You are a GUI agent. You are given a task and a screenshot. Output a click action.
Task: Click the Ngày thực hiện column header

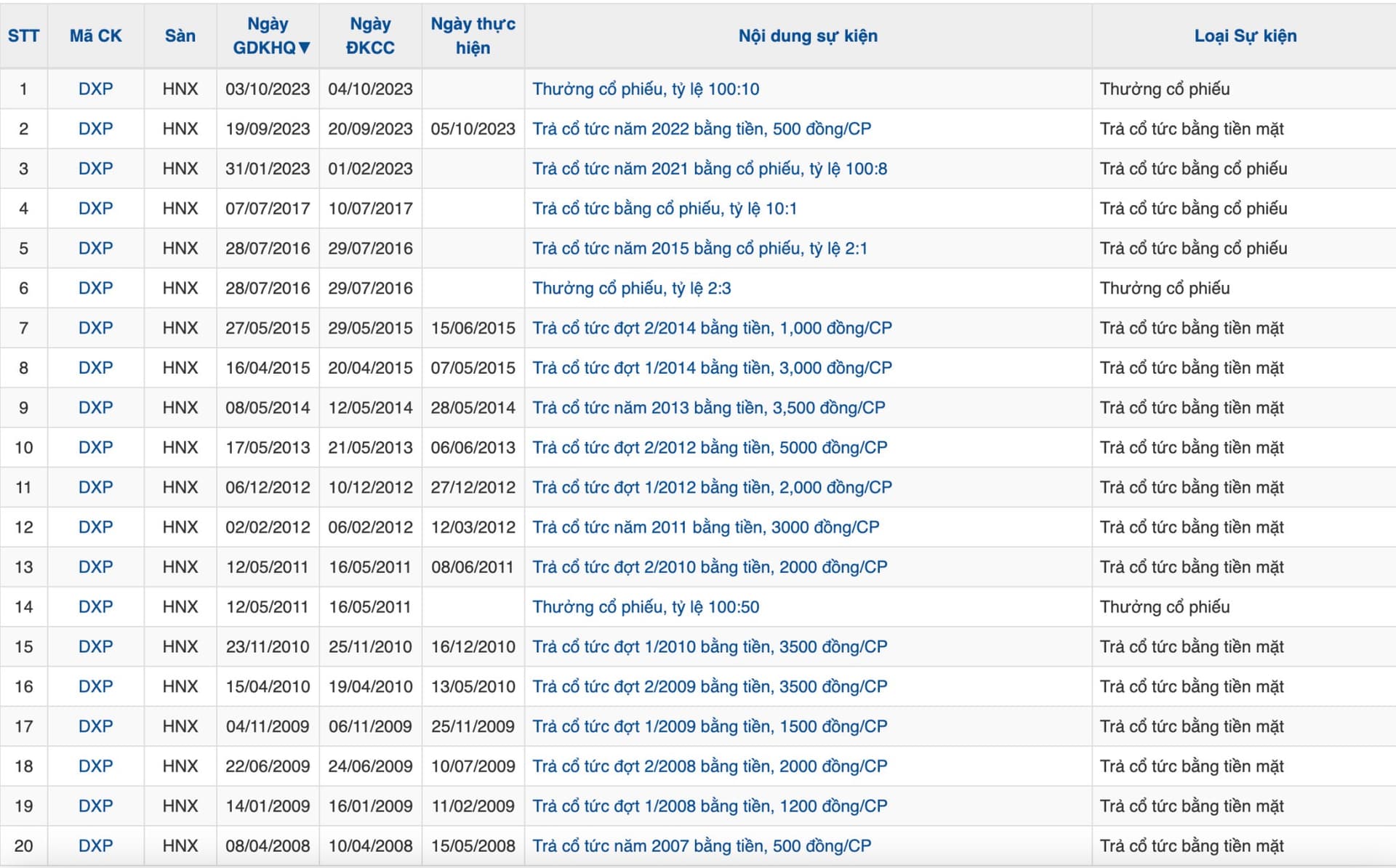tap(473, 36)
